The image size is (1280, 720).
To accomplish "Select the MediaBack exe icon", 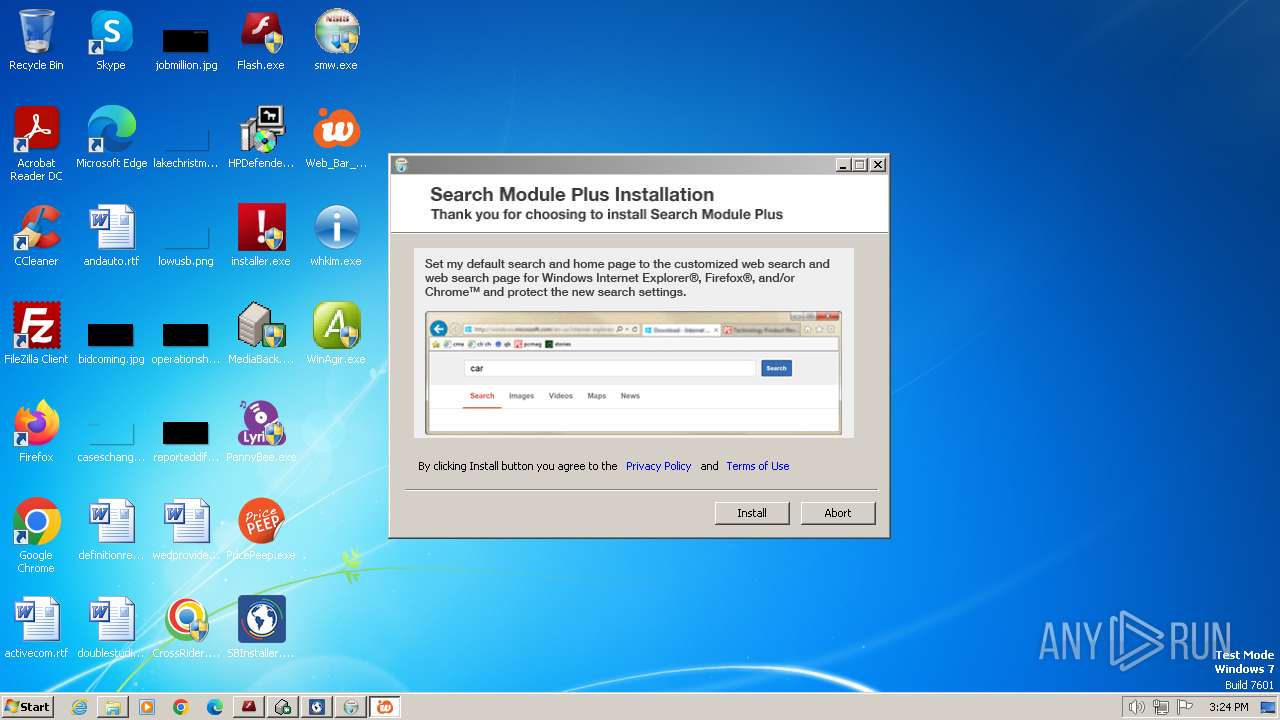I will pyautogui.click(x=261, y=334).
